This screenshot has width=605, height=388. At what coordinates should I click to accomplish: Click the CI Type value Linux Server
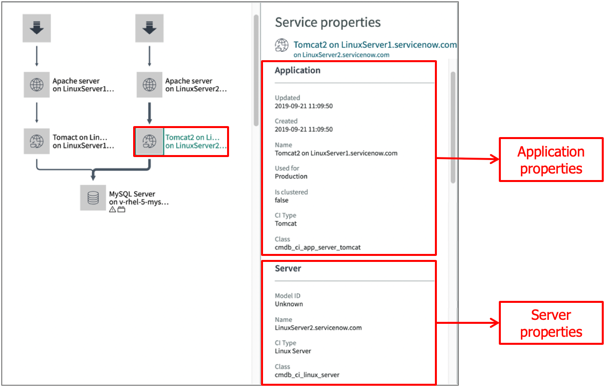click(x=293, y=351)
